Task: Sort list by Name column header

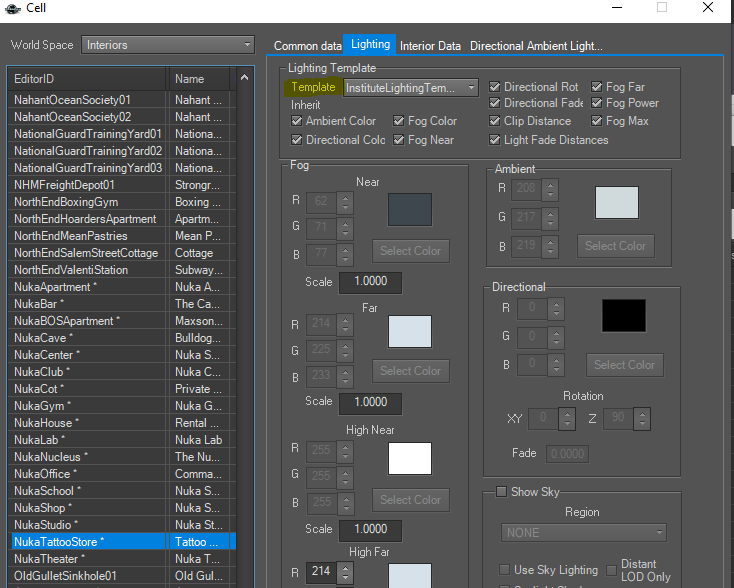Action: click(x=198, y=79)
